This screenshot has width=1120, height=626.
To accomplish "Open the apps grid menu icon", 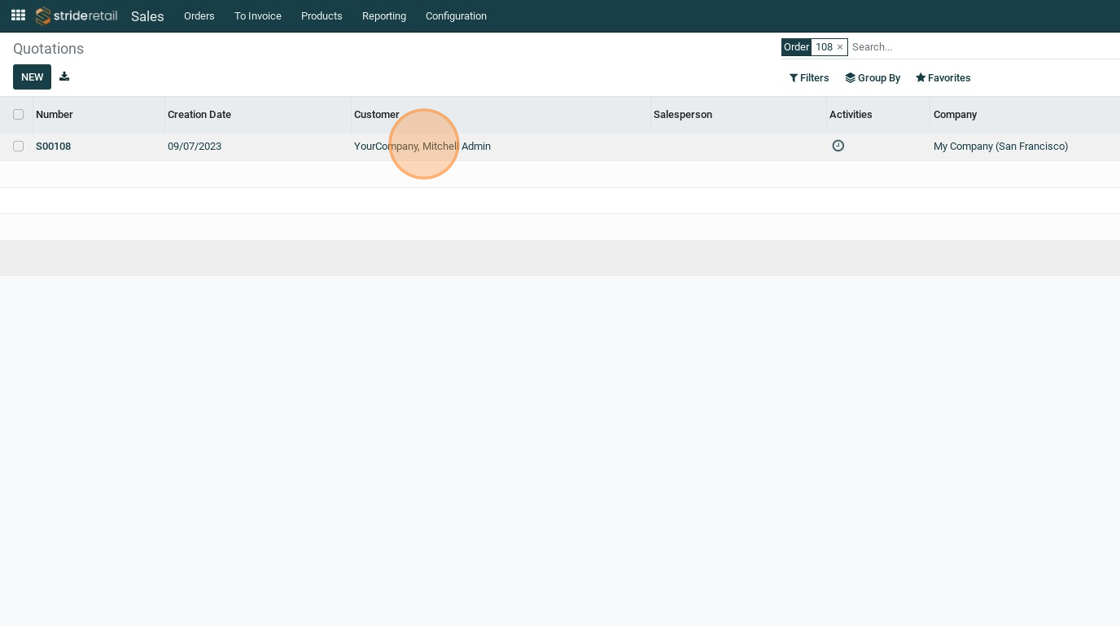I will (18, 15).
